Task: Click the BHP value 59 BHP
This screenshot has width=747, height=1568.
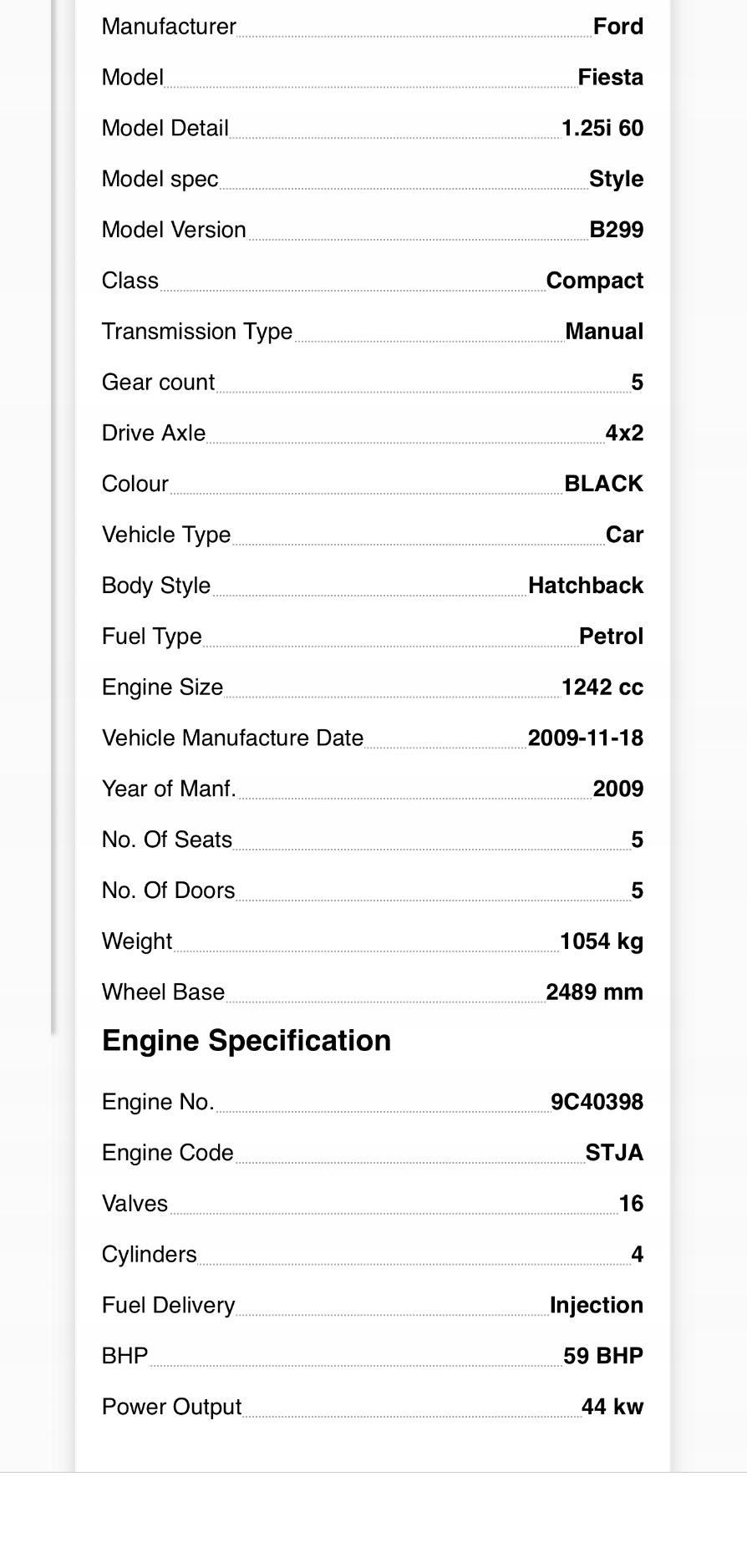Action: tap(603, 1356)
